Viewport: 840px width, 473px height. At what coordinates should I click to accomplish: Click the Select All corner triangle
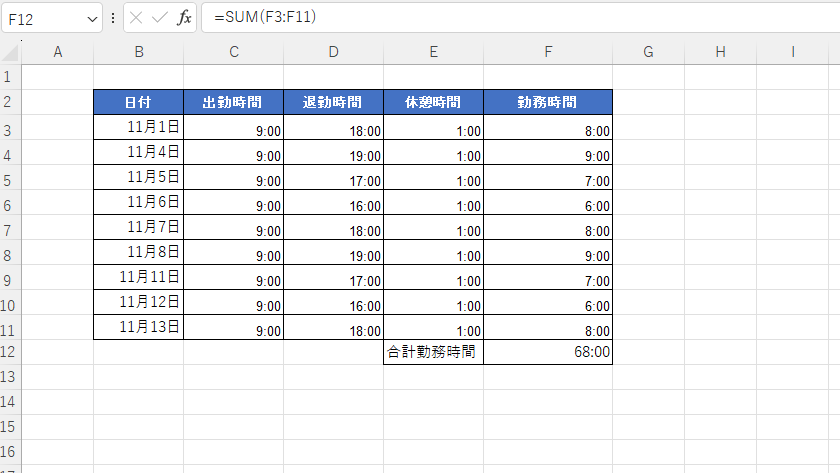pos(11,52)
